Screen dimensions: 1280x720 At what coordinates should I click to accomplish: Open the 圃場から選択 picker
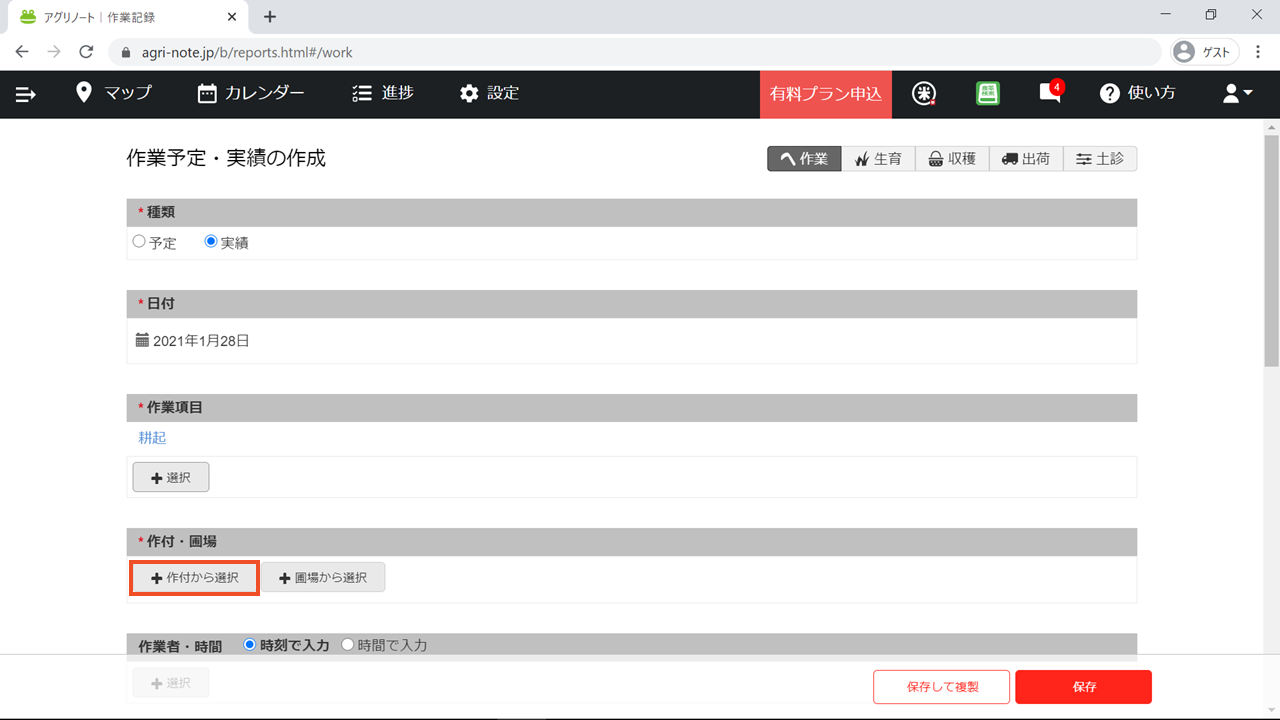pyautogui.click(x=323, y=578)
